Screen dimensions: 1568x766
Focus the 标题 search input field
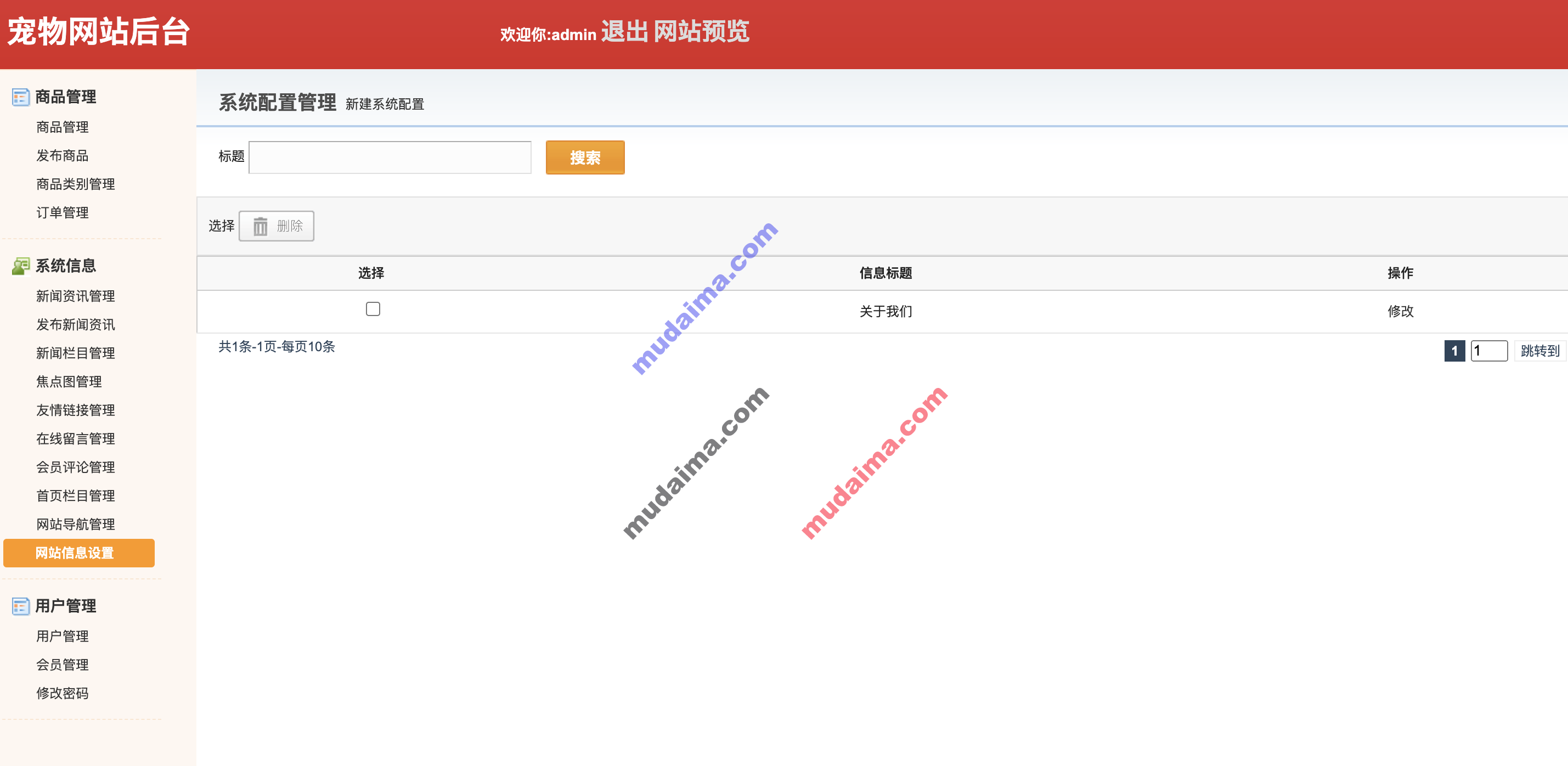pyautogui.click(x=390, y=157)
